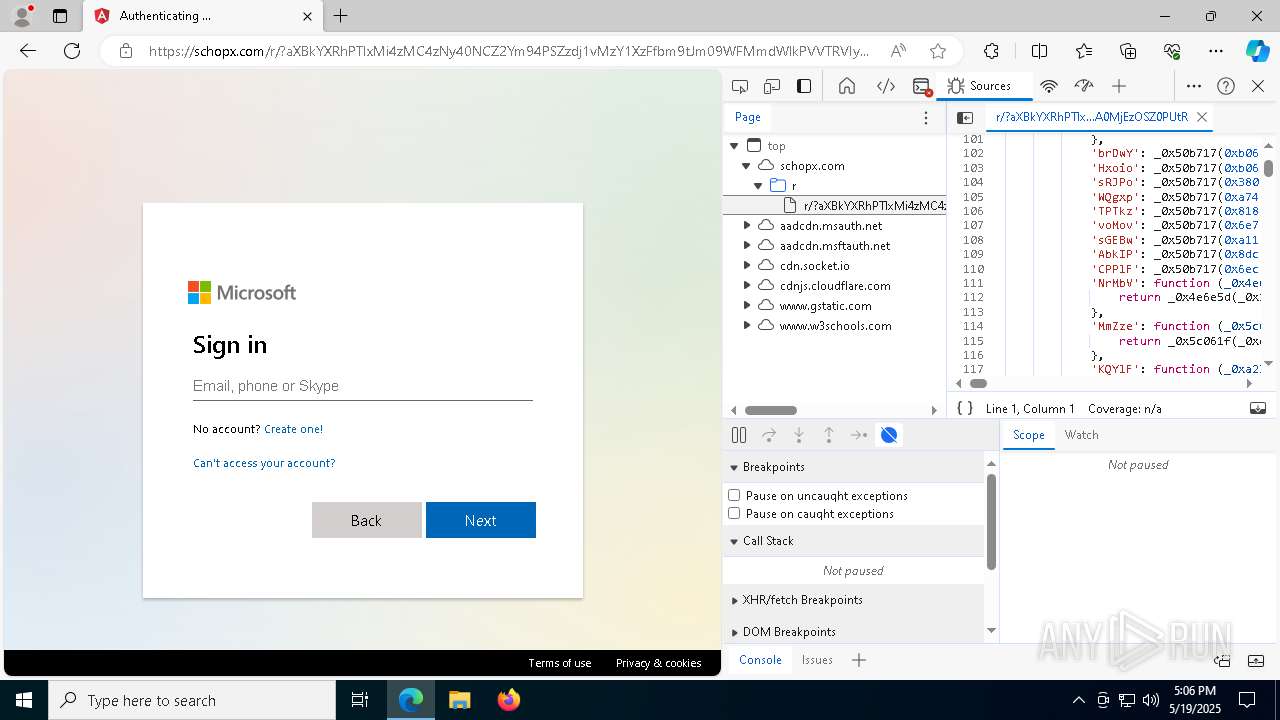The width and height of the screenshot is (1280, 720).
Task: Switch to the Page navigator tab
Action: 748,117
